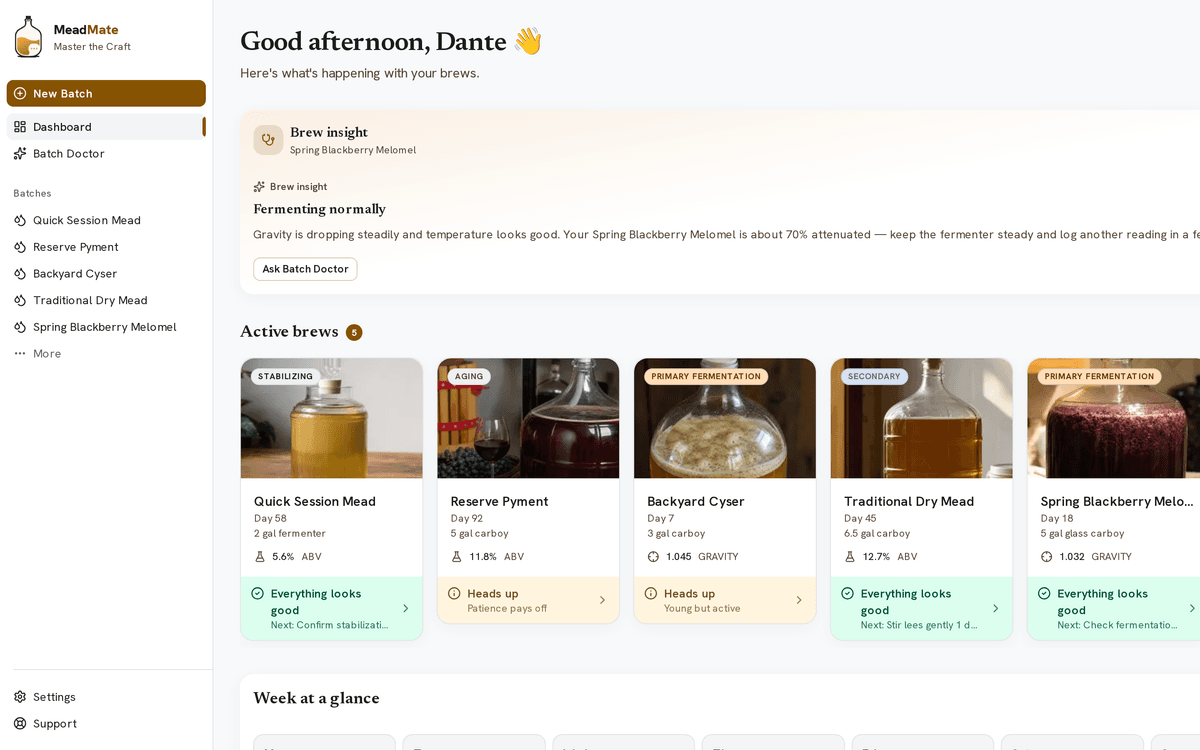Image resolution: width=1200 pixels, height=750 pixels.
Task: Click the Quick Session Mead jar photo
Action: [332, 418]
